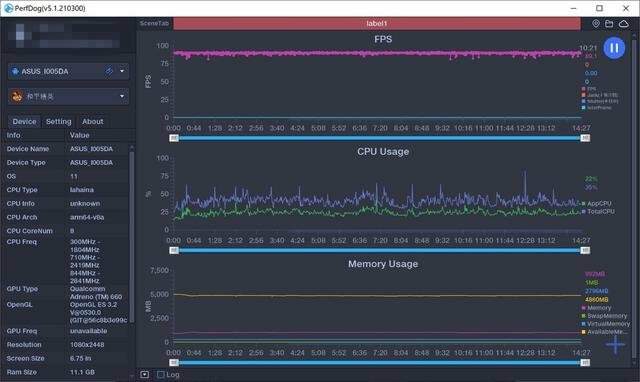Viewport: 640px width, 382px height.
Task: Select the CPU Type value lahaina
Action: click(x=82, y=190)
